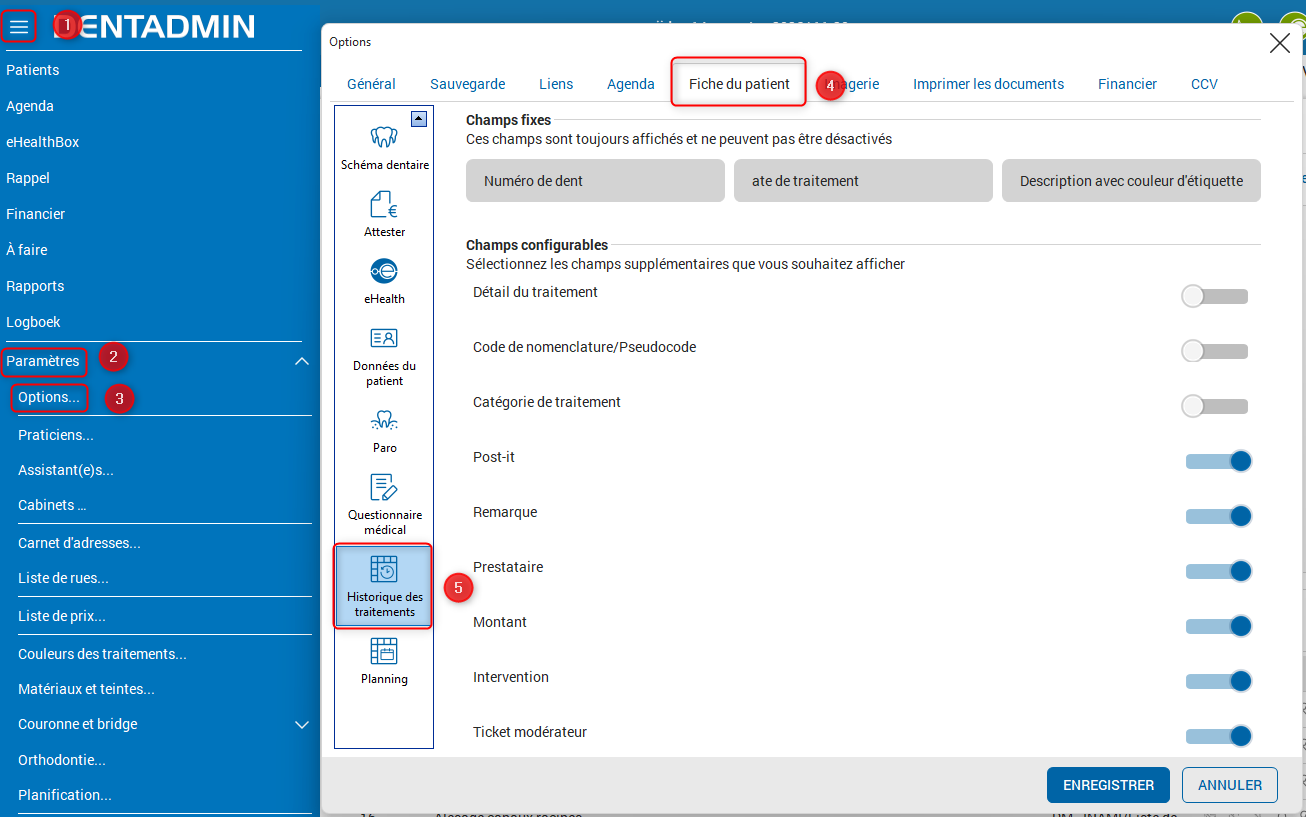Toggle the Ticket modérateur switch
Screen dimensions: 1306x817
pos(1219,736)
